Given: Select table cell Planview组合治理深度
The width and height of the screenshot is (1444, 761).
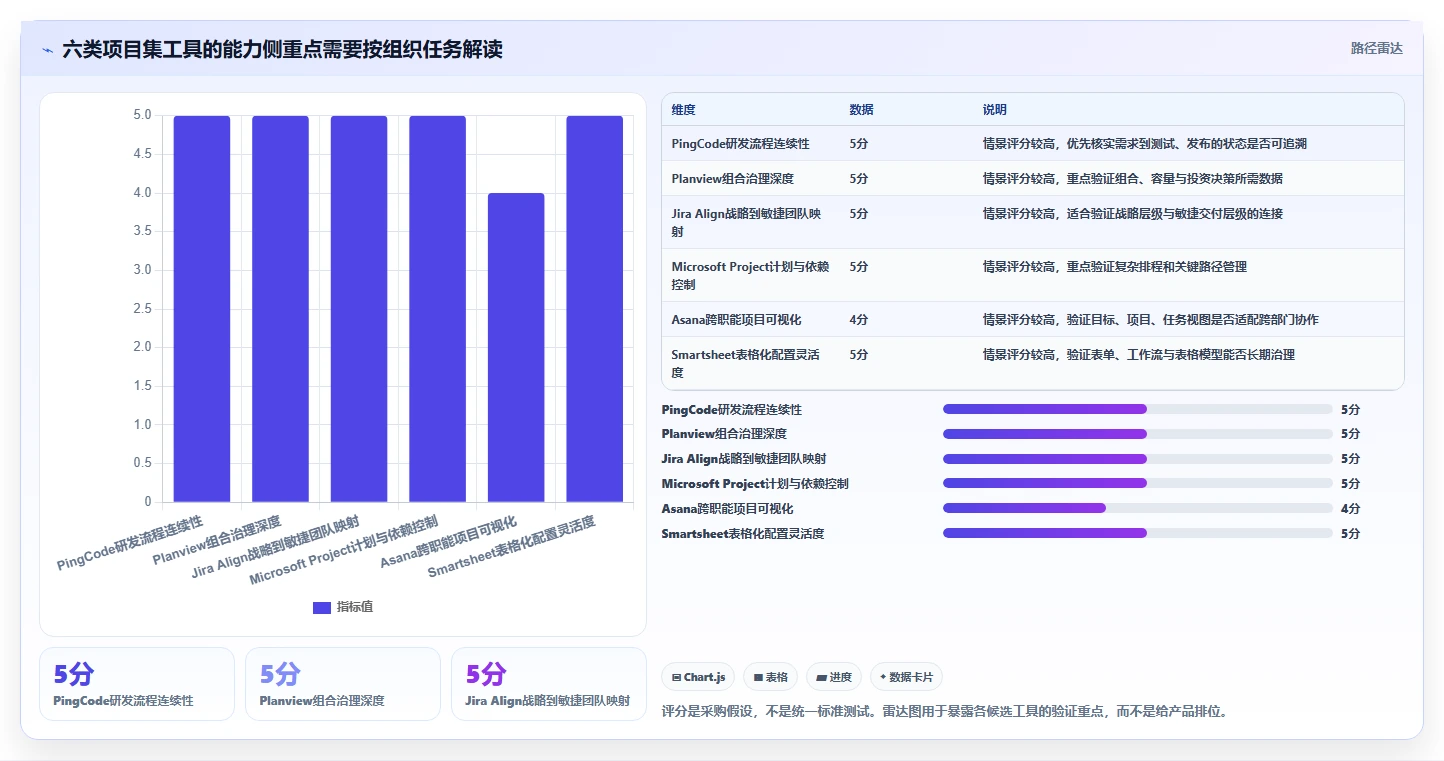Looking at the screenshot, I should (x=732, y=179).
